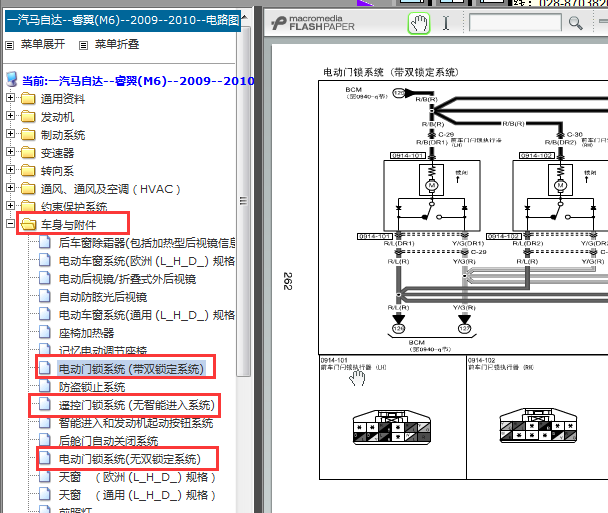Click page icon beside 防盗锁止系统
Image resolution: width=608 pixels, height=513 pixels.
click(45, 386)
